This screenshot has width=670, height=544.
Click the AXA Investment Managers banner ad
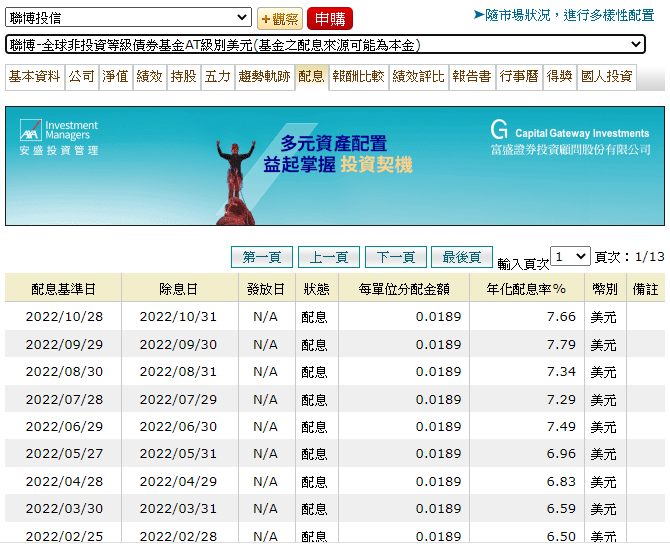(x=335, y=166)
